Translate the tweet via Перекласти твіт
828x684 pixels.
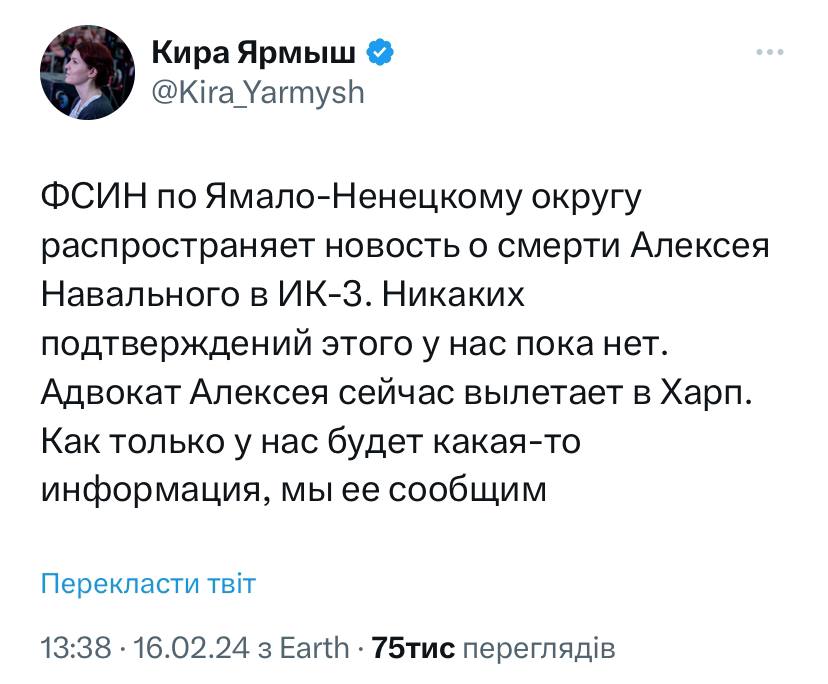[x=148, y=584]
